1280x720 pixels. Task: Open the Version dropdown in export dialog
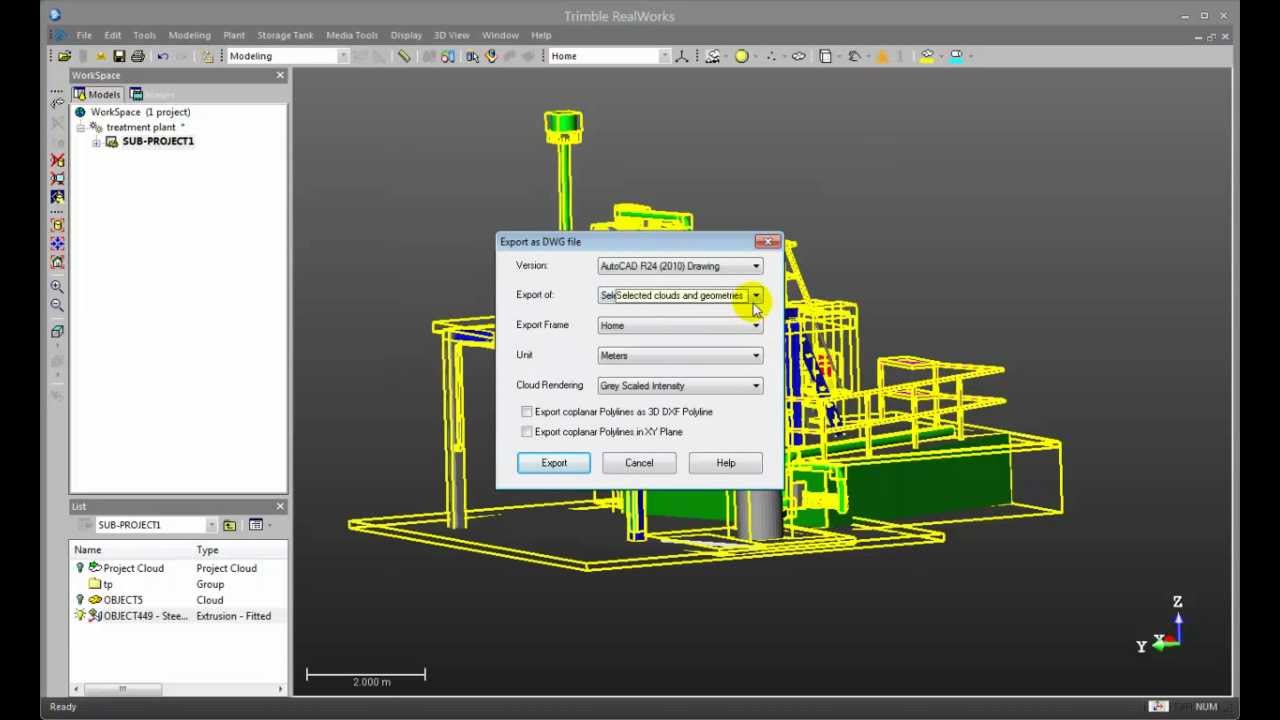pyautogui.click(x=680, y=266)
